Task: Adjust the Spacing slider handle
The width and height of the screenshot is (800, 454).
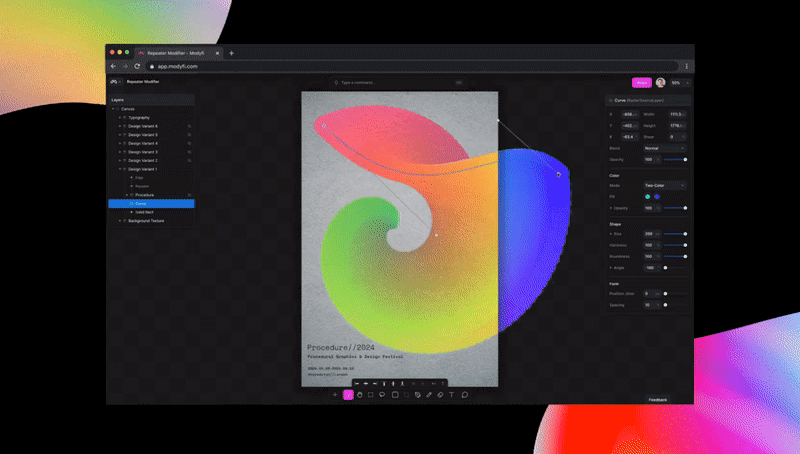Action: pos(665,305)
